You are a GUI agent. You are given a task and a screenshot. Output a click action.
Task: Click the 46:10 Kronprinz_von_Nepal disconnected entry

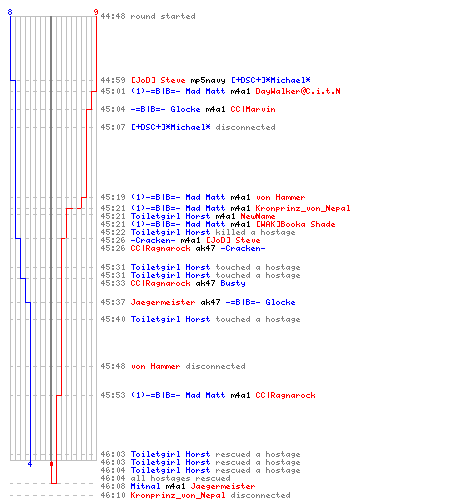(x=195, y=495)
